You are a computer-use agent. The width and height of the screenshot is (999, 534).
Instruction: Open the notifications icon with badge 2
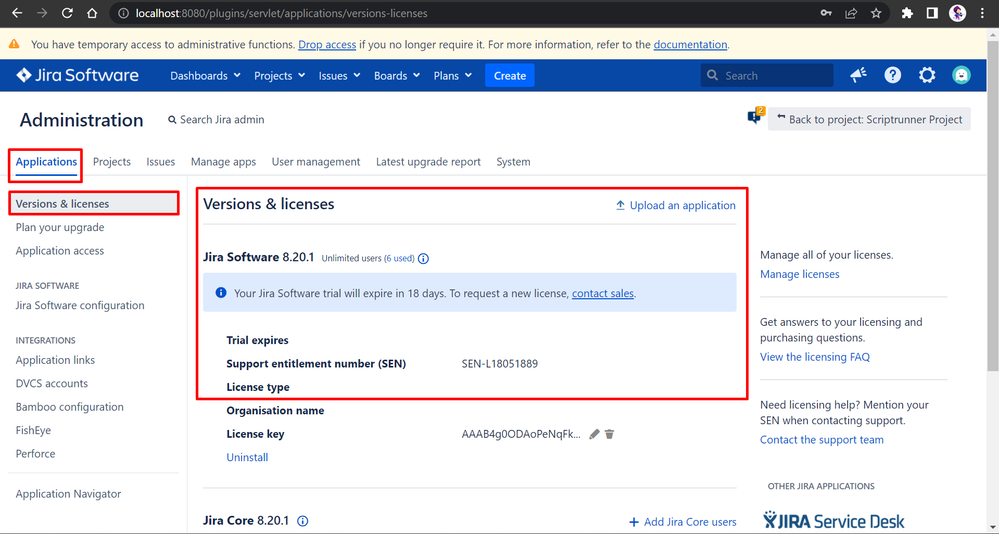(x=755, y=116)
